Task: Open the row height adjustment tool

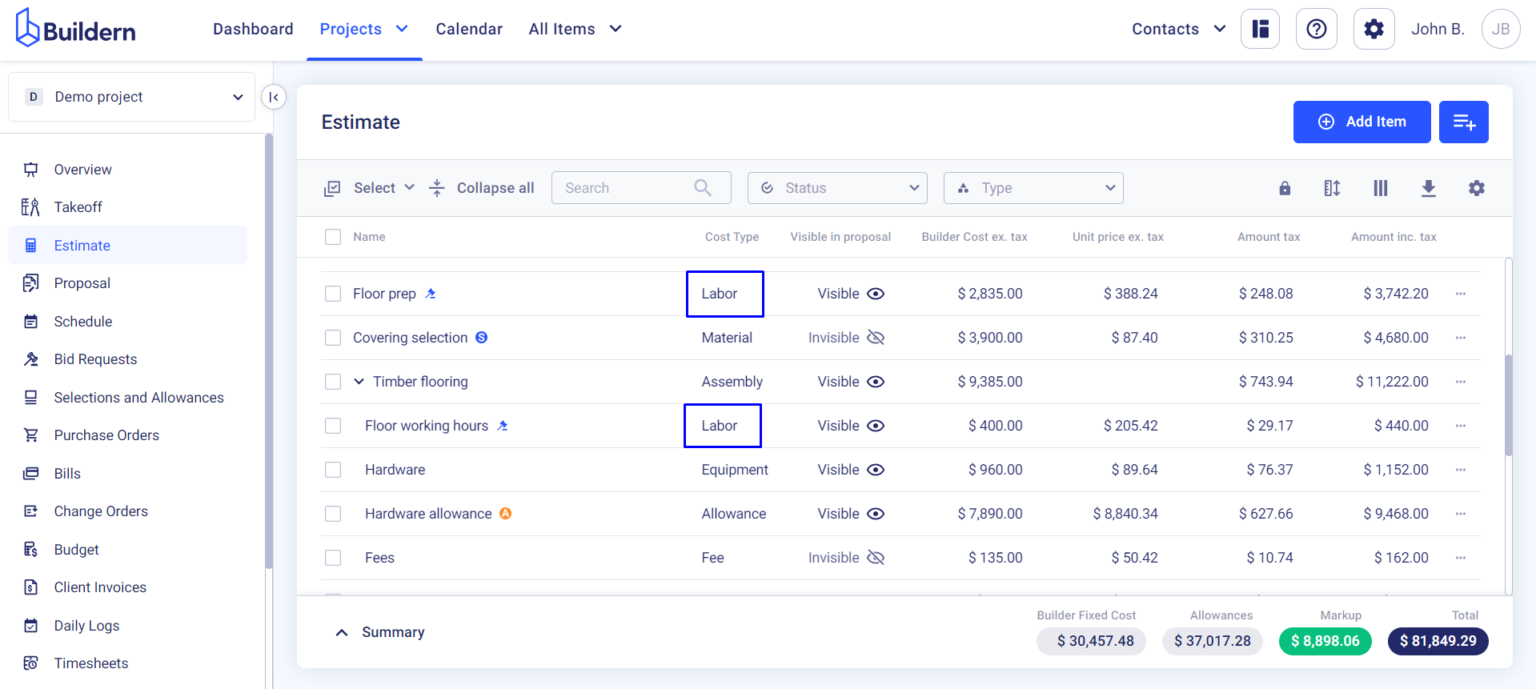Action: (x=1332, y=188)
